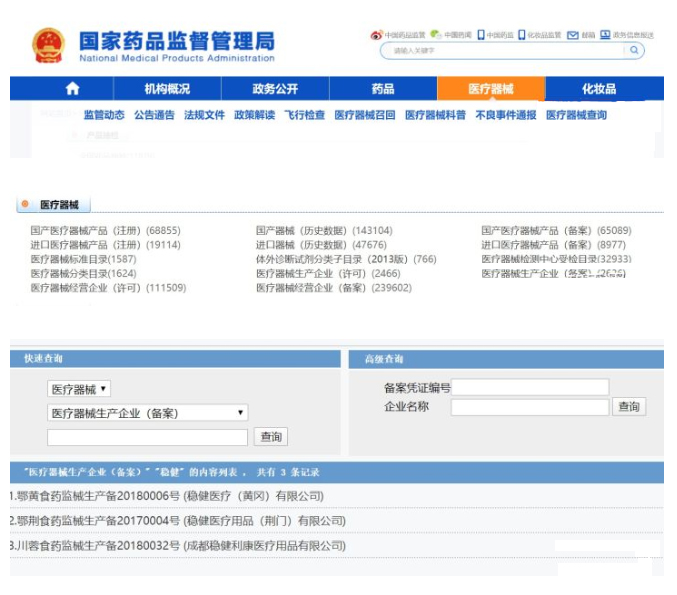Open result 成都稳健利康医疗用品有限公司
The width and height of the screenshot is (677, 595).
pyautogui.click(x=178, y=546)
